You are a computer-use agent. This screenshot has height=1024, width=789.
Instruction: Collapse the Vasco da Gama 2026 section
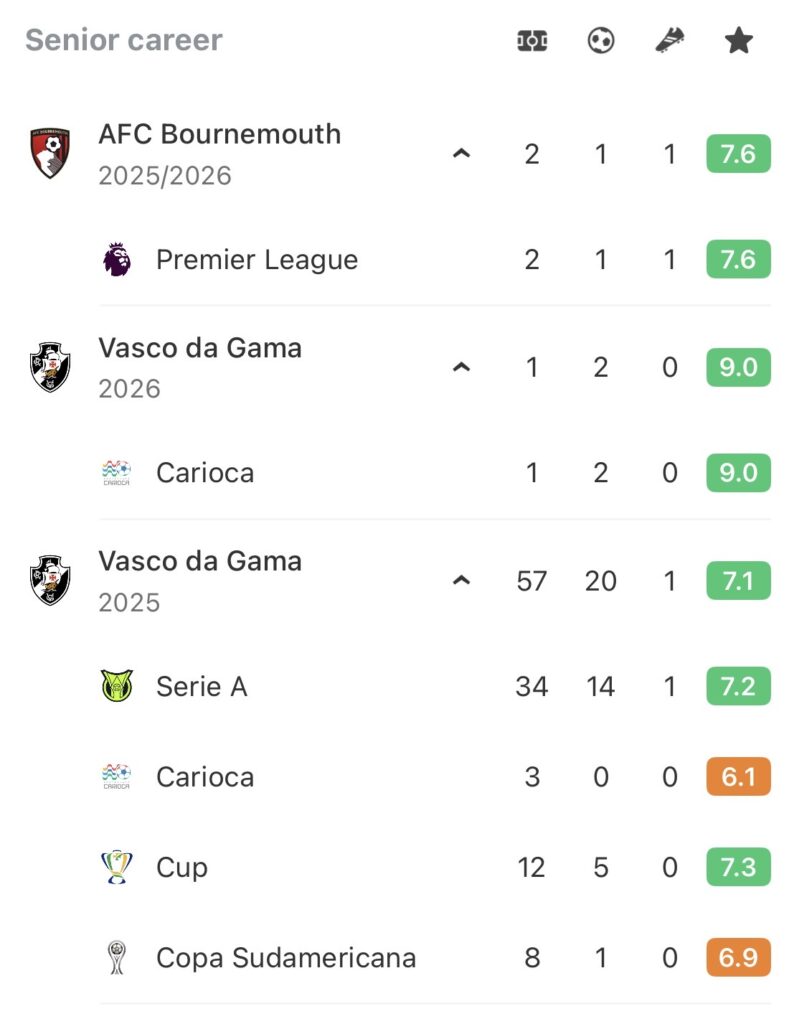click(461, 367)
